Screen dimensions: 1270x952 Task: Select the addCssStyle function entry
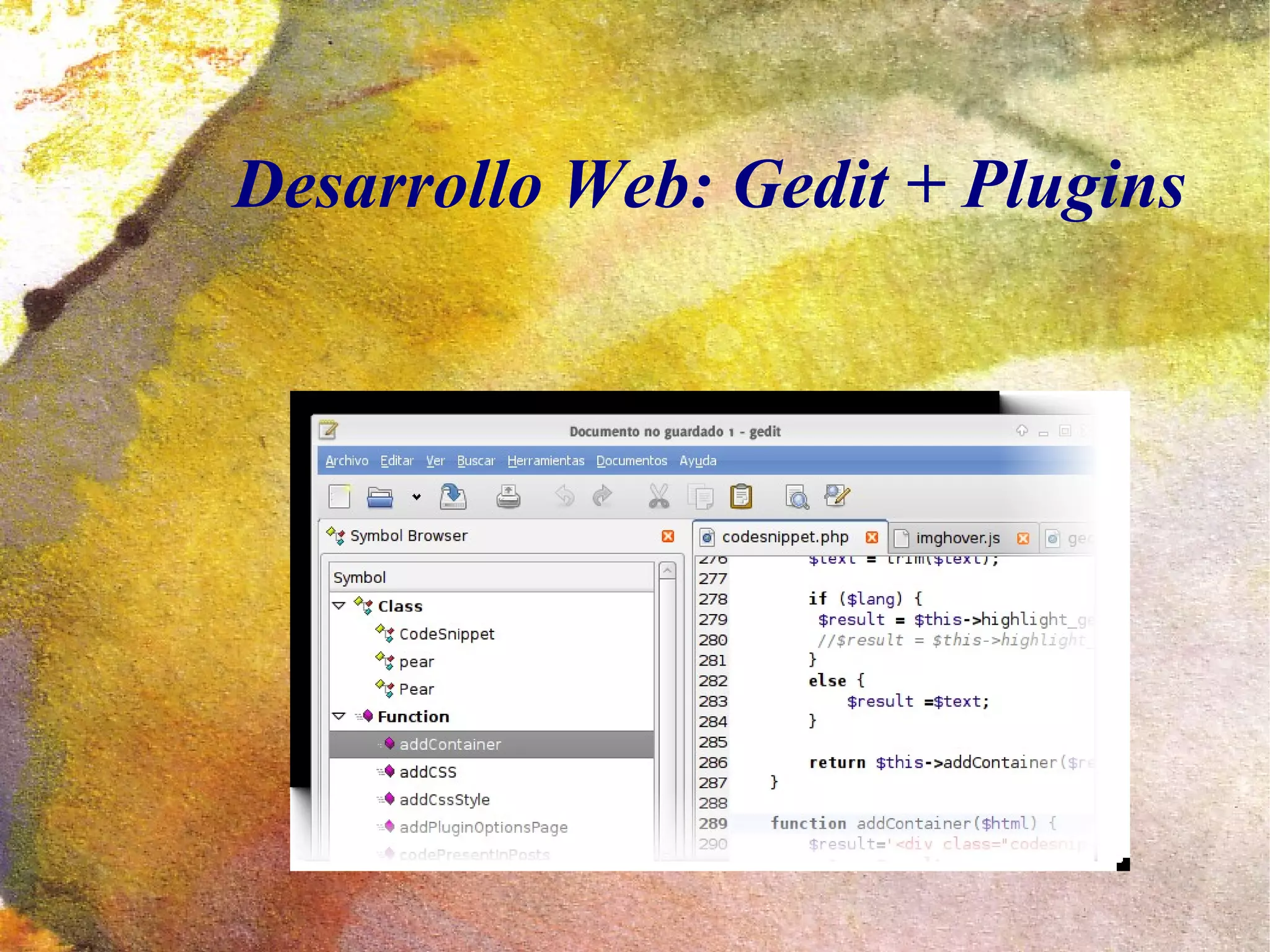coord(491,799)
